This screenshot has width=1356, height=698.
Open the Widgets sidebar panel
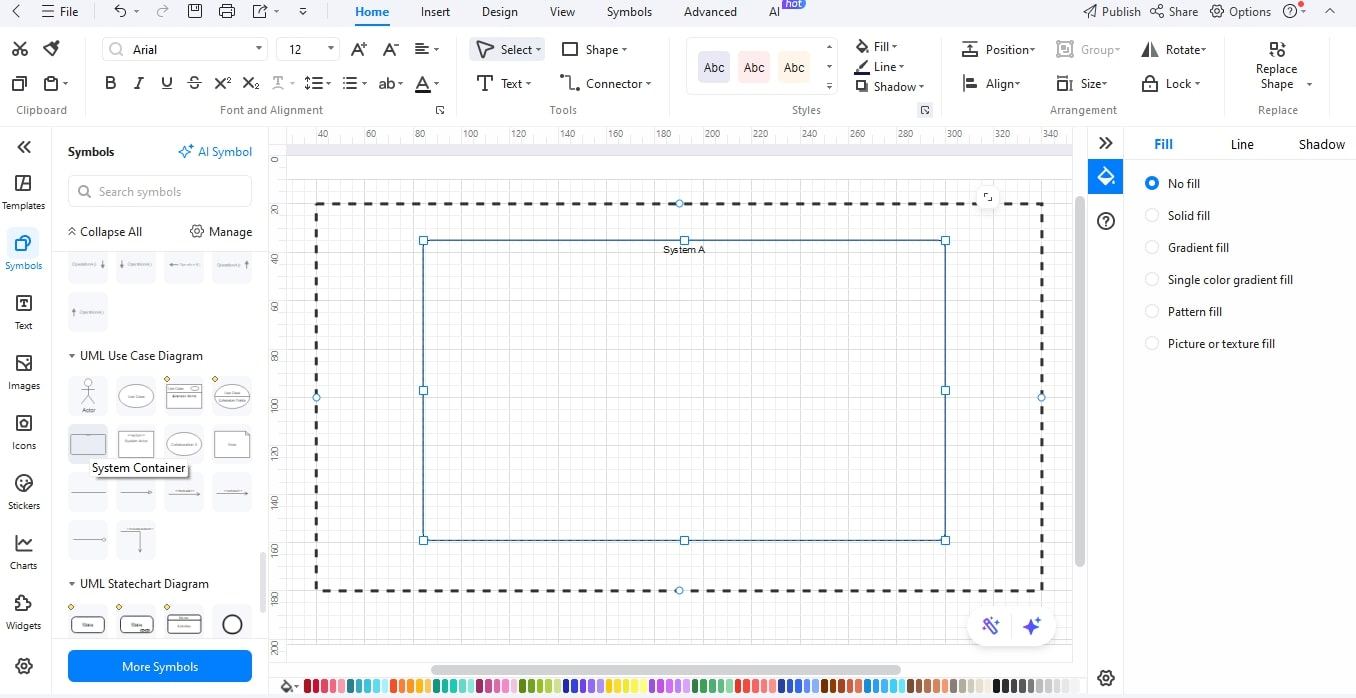(x=24, y=612)
